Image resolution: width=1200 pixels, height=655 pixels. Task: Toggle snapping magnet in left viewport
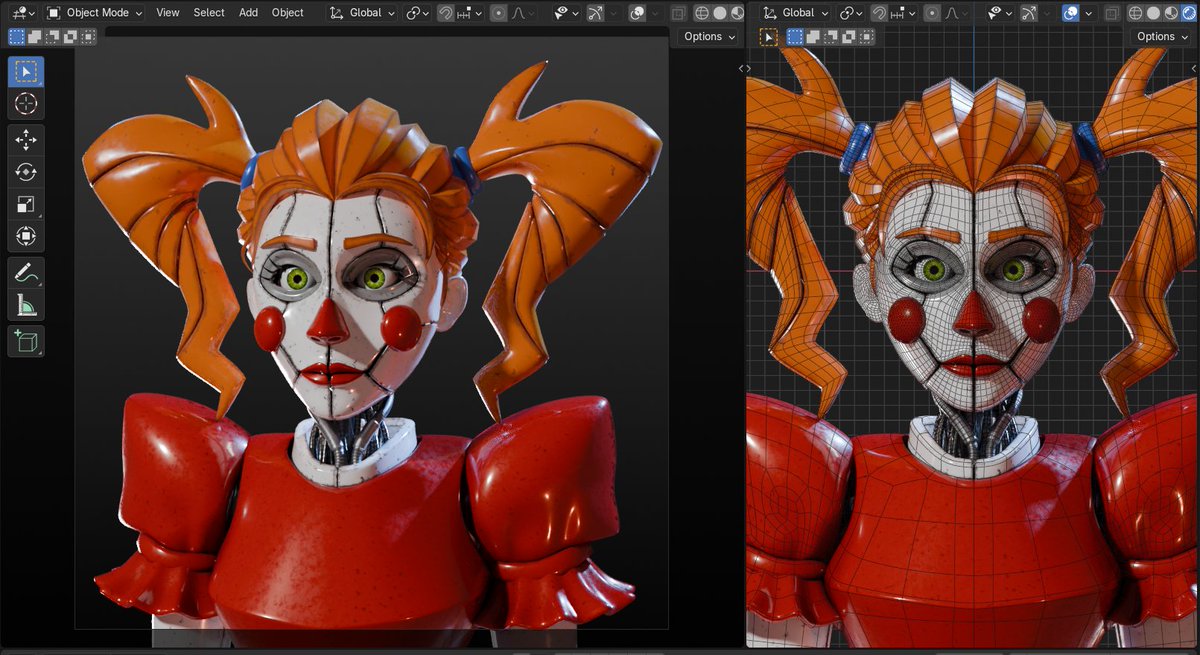[x=446, y=13]
